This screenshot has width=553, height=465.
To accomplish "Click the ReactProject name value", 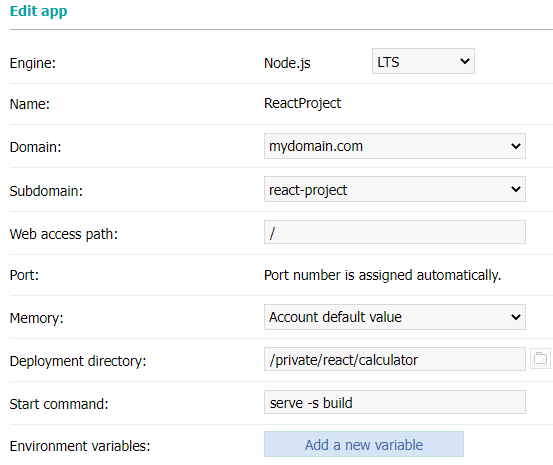I will [302, 104].
